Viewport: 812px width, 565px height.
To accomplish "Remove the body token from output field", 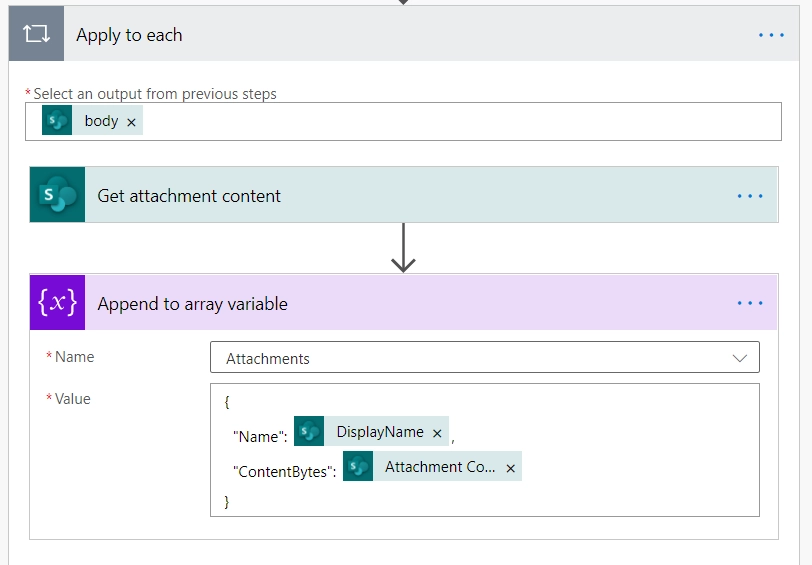I will click(132, 122).
